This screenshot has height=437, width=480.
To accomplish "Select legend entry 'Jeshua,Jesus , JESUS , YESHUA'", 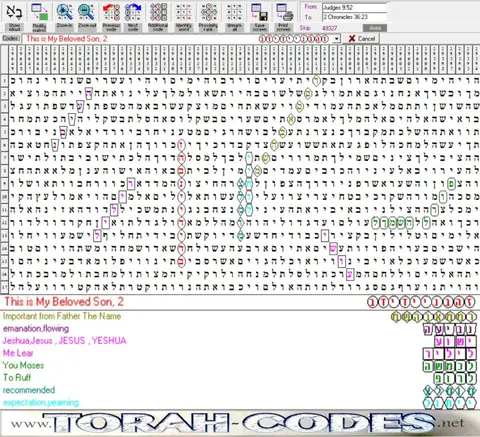I will tap(64, 341).
